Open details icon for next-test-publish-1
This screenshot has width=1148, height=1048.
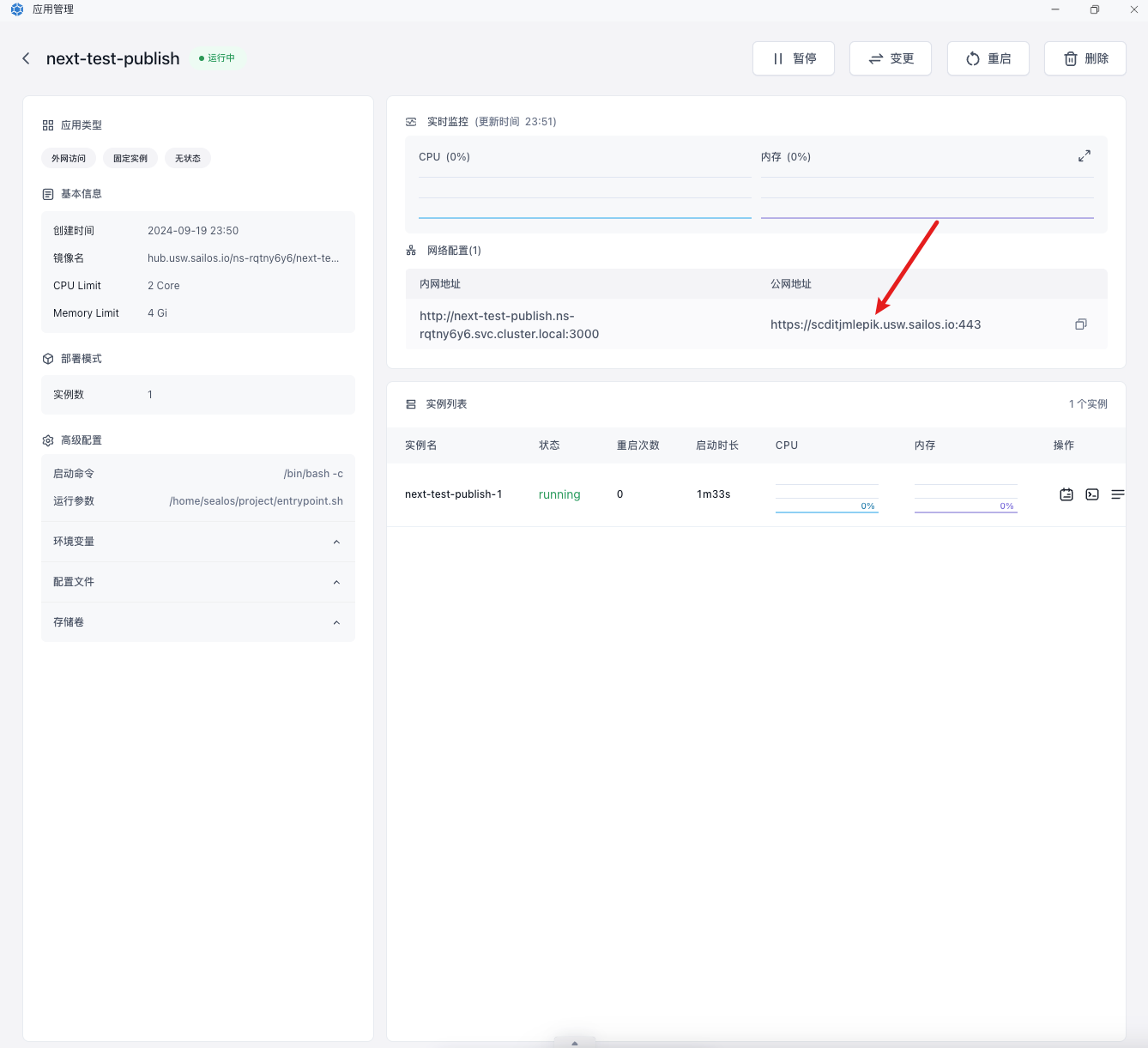click(1066, 494)
